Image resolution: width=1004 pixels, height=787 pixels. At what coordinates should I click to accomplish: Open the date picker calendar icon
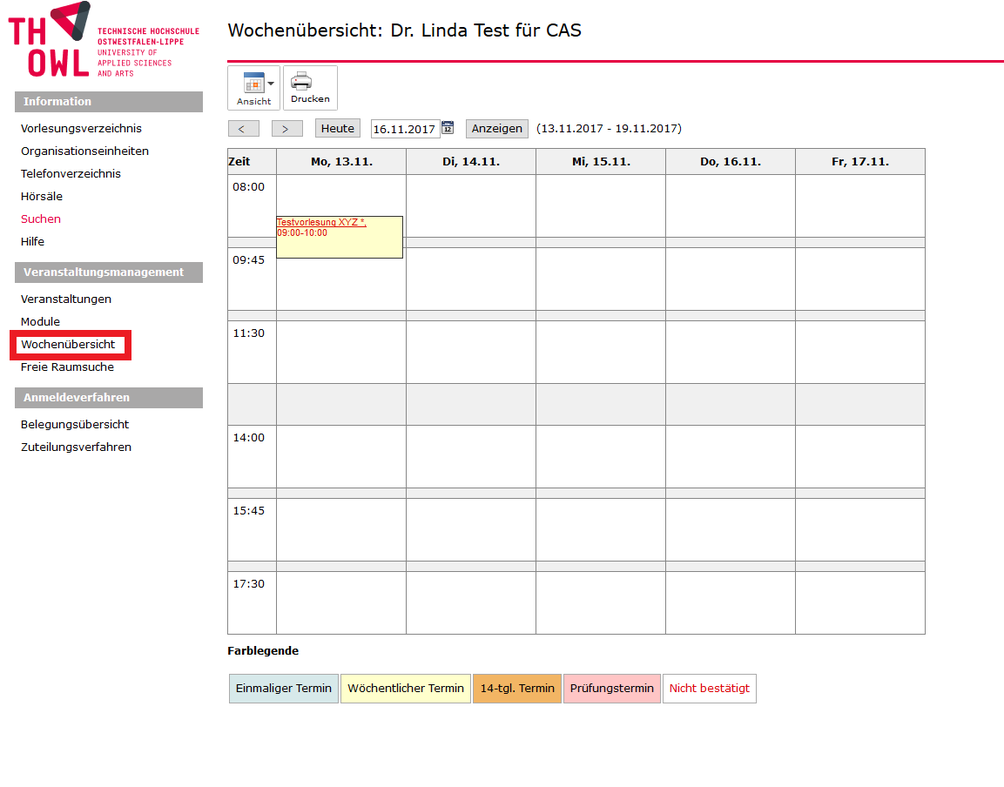(x=448, y=129)
